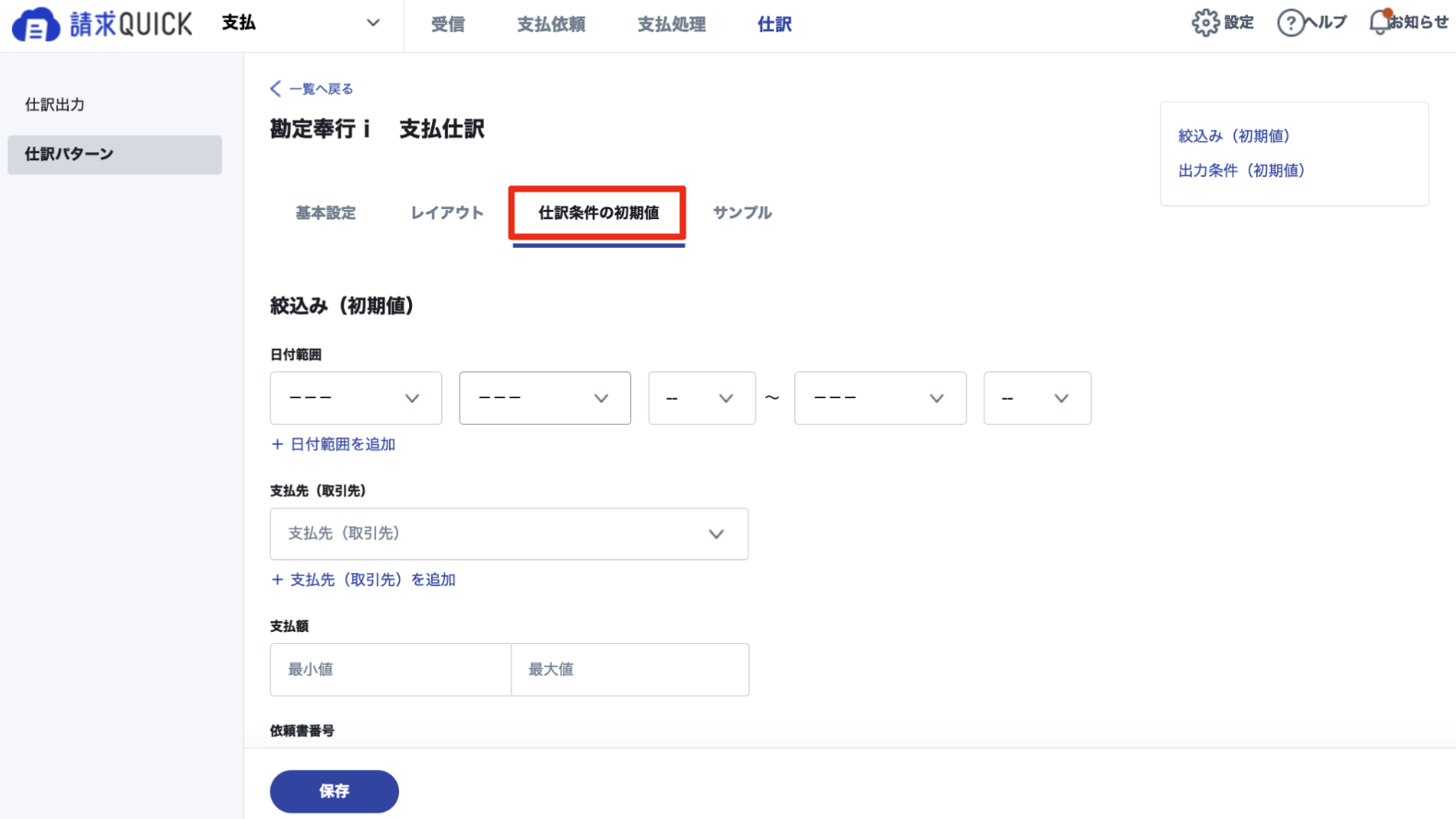Viewport: 1456px width, 819px height.
Task: Select the 仕訳条件の初期値 tab
Action: [599, 213]
